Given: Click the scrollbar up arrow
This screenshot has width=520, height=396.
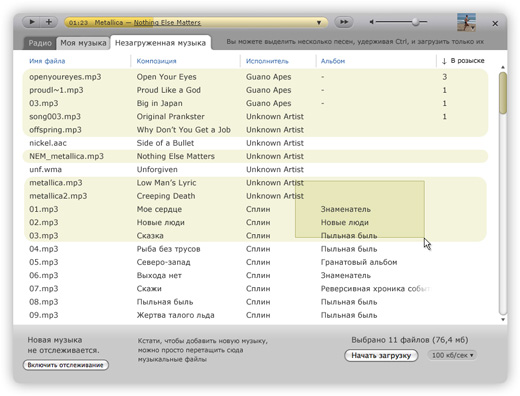Looking at the screenshot, I should click(503, 68).
